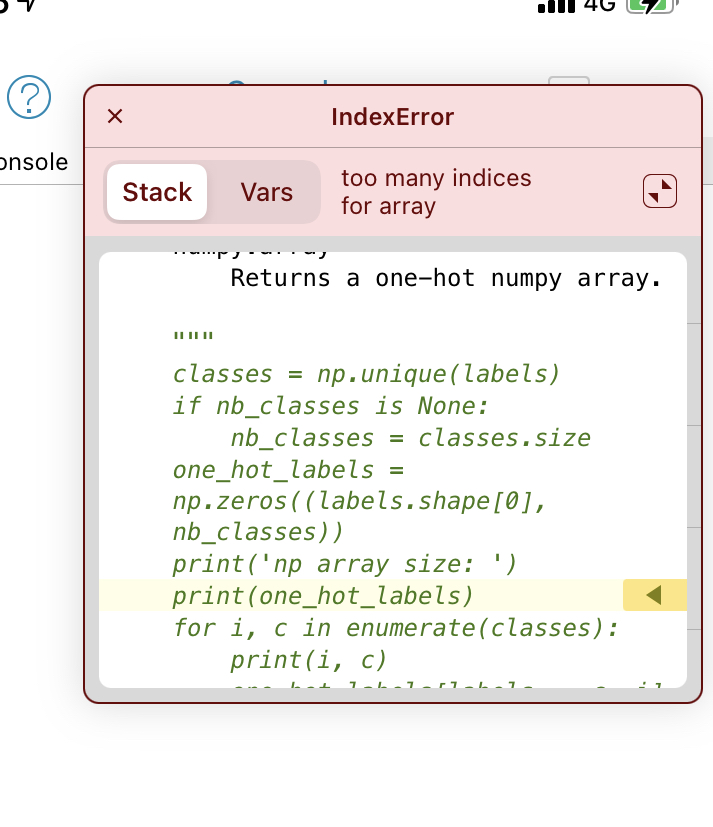Click the line print('np array size: ')
This screenshot has height=827, width=713.
(x=345, y=564)
